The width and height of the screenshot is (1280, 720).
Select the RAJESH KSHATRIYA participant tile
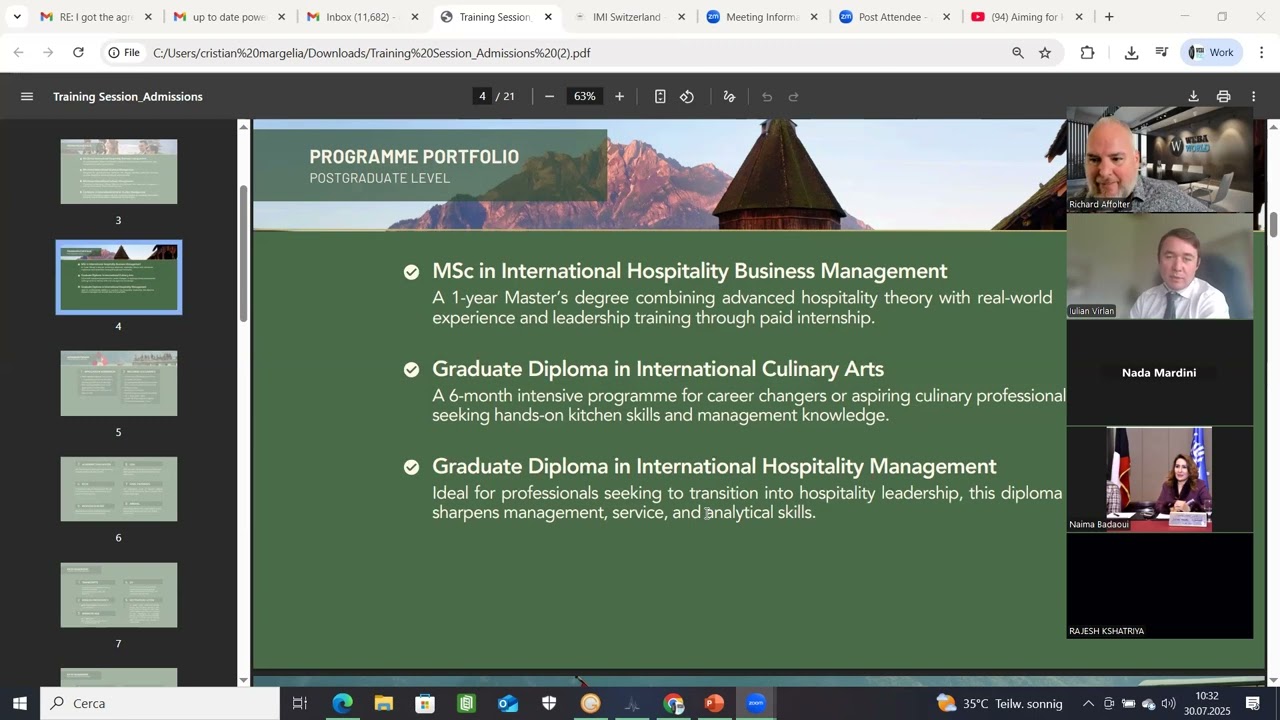click(1160, 586)
